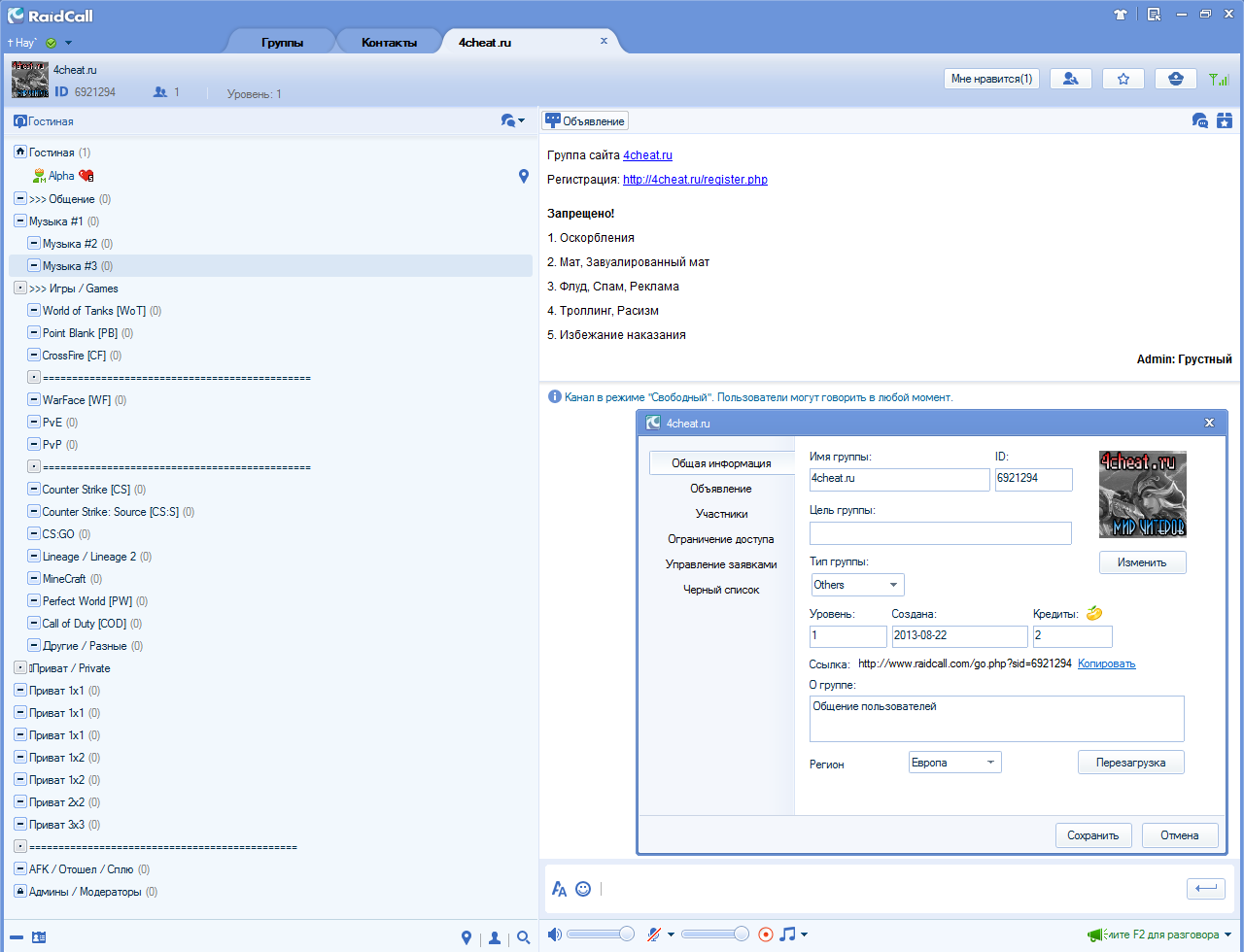This screenshot has height=952, width=1244.
Task: Focus the Цель группы input field
Action: click(941, 533)
